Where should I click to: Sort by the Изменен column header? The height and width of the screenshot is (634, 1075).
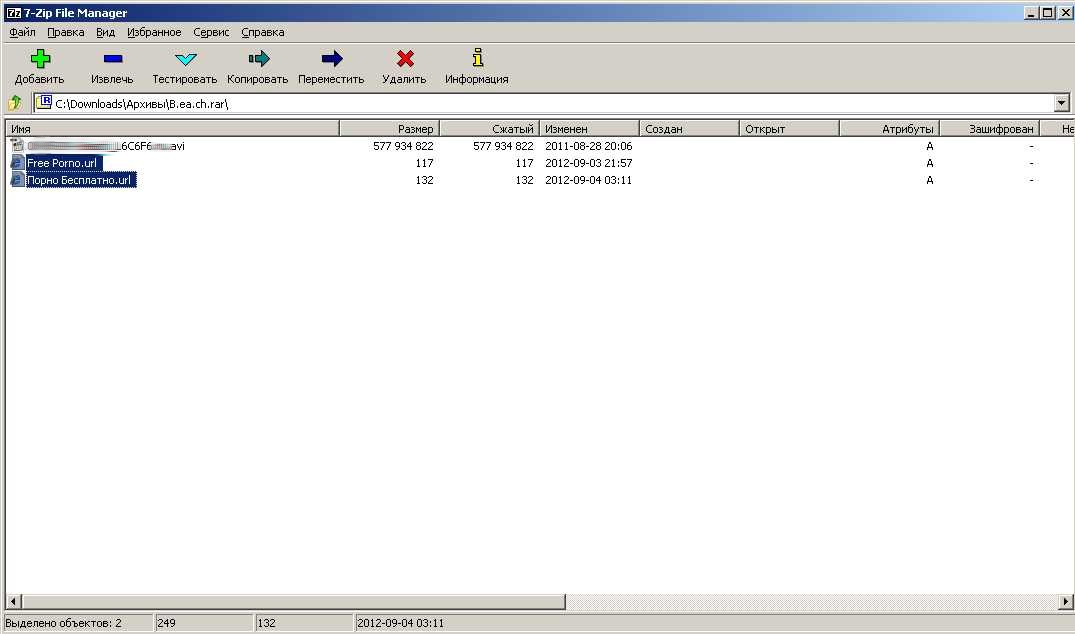click(590, 129)
